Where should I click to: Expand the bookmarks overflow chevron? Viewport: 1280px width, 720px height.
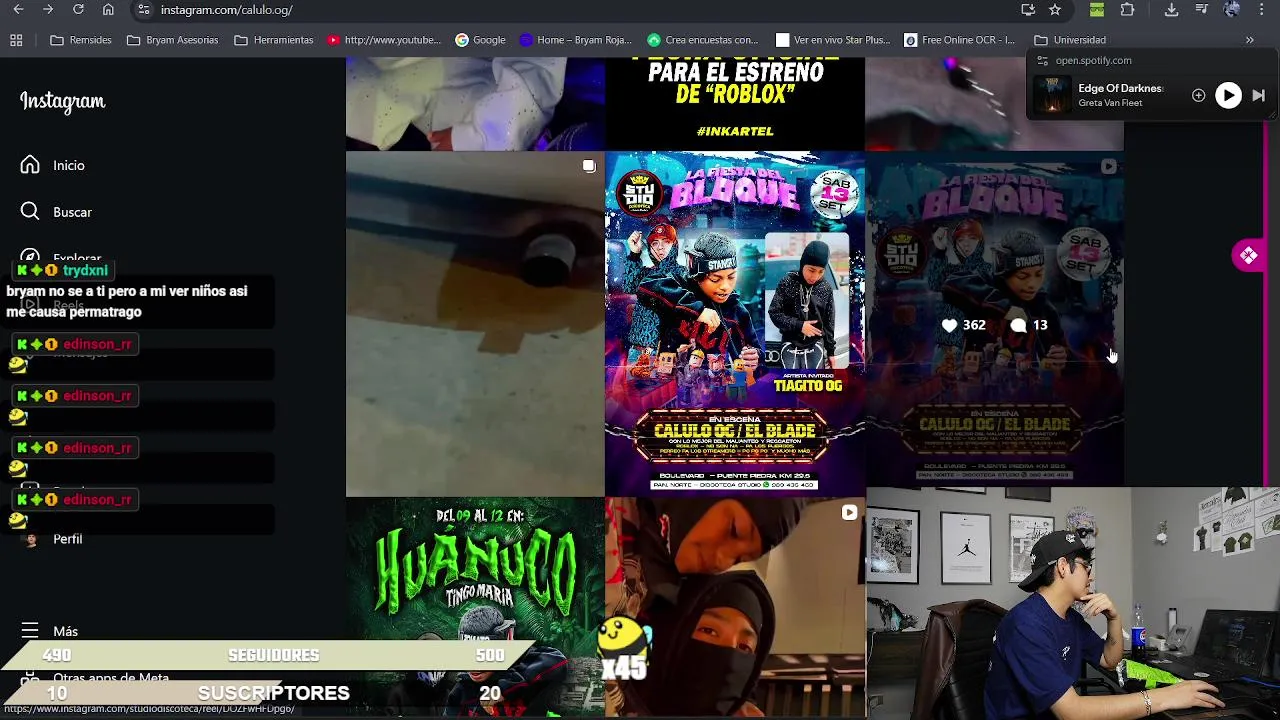[x=1249, y=40]
